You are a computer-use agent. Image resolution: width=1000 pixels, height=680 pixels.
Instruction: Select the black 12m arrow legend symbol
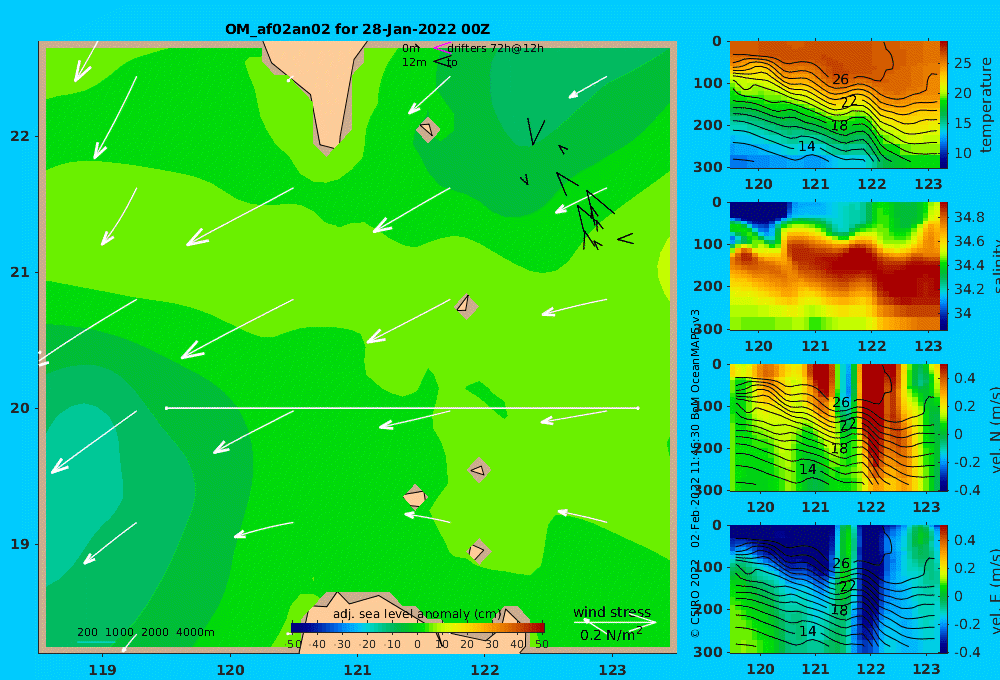(442, 61)
